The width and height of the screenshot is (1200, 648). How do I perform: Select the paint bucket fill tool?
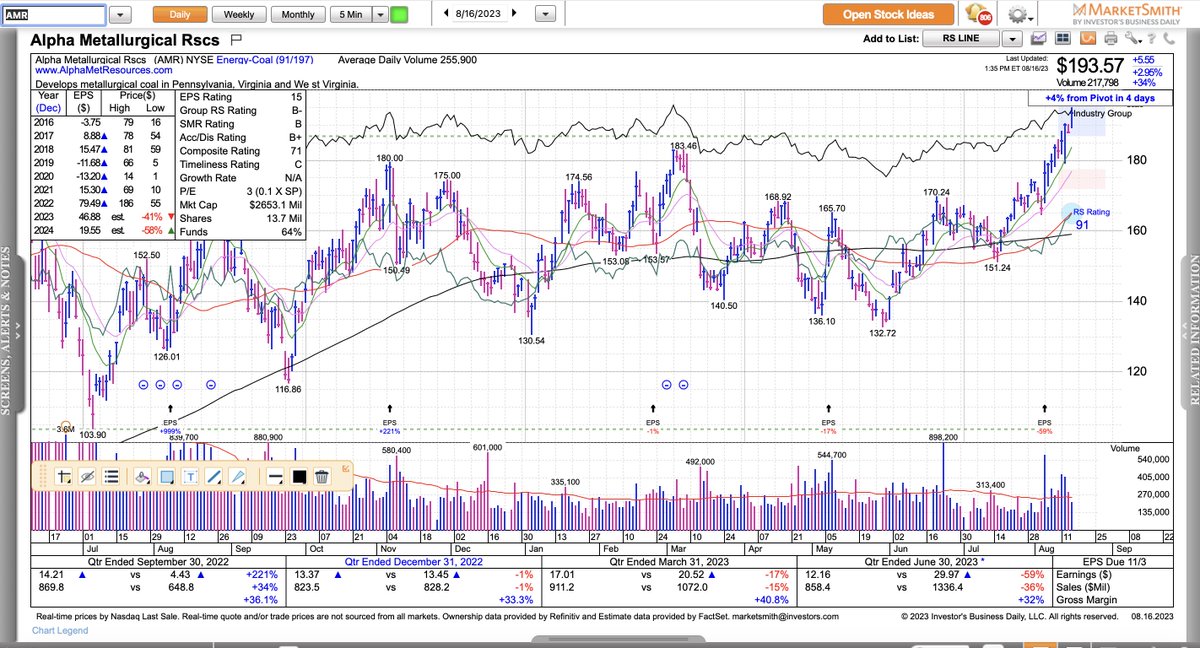coord(142,477)
